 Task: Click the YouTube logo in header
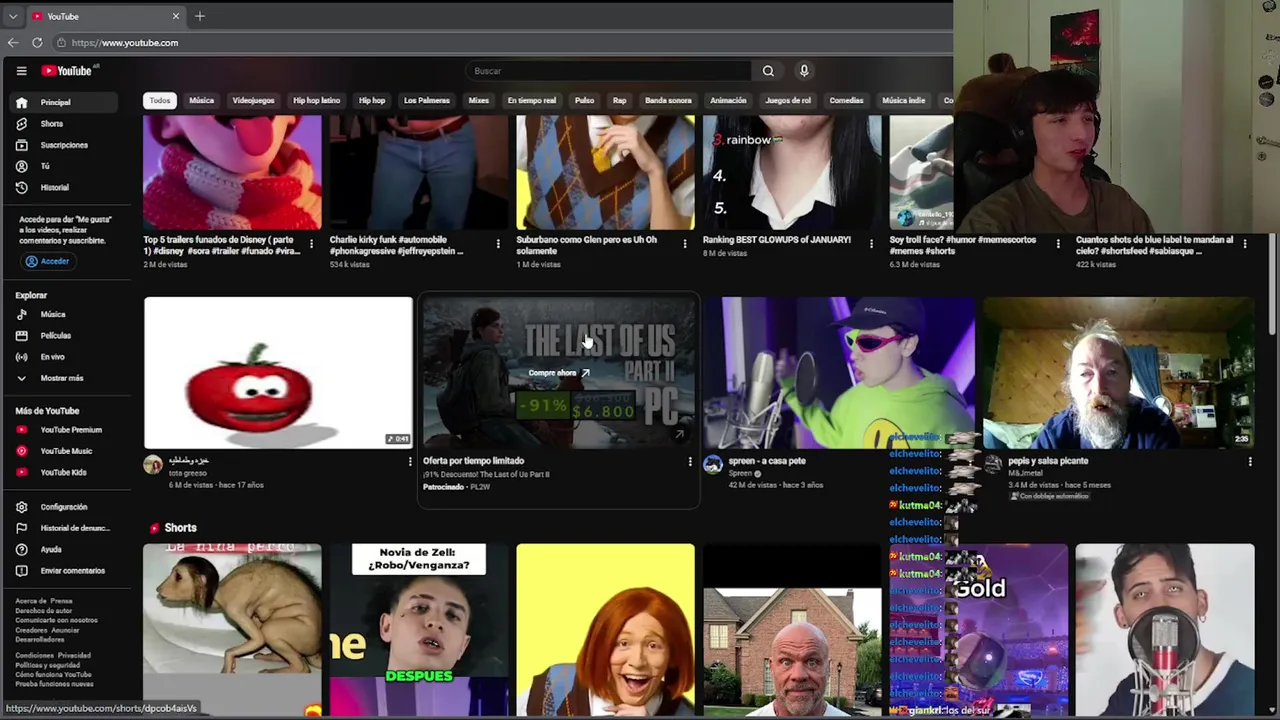click(67, 71)
